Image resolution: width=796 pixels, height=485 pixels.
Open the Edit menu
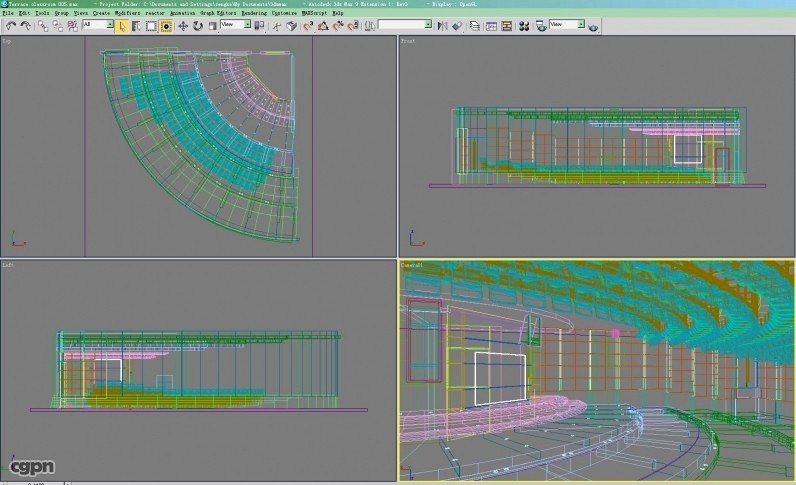click(24, 13)
